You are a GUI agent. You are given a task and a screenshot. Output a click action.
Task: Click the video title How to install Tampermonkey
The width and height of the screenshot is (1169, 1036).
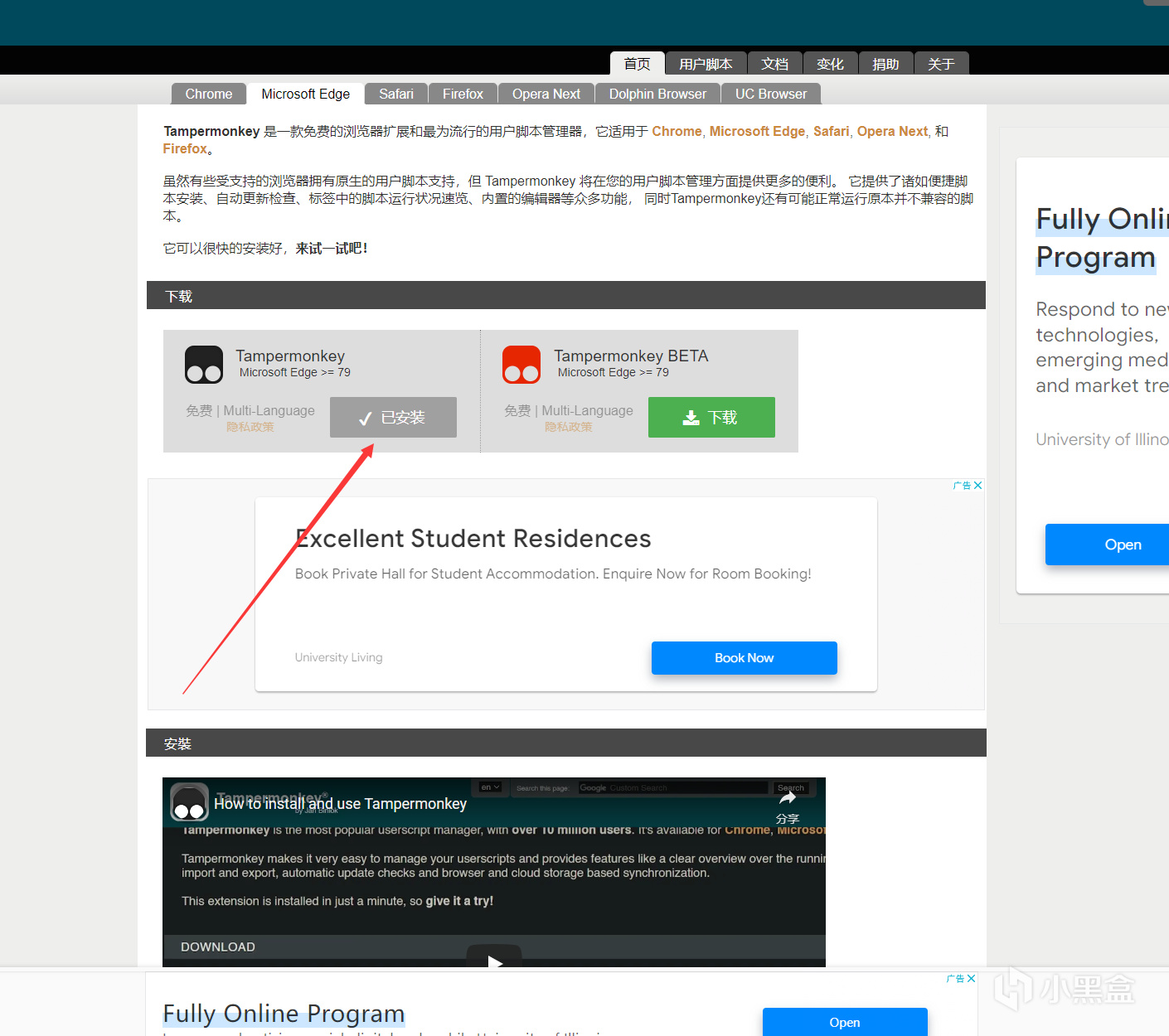click(340, 804)
